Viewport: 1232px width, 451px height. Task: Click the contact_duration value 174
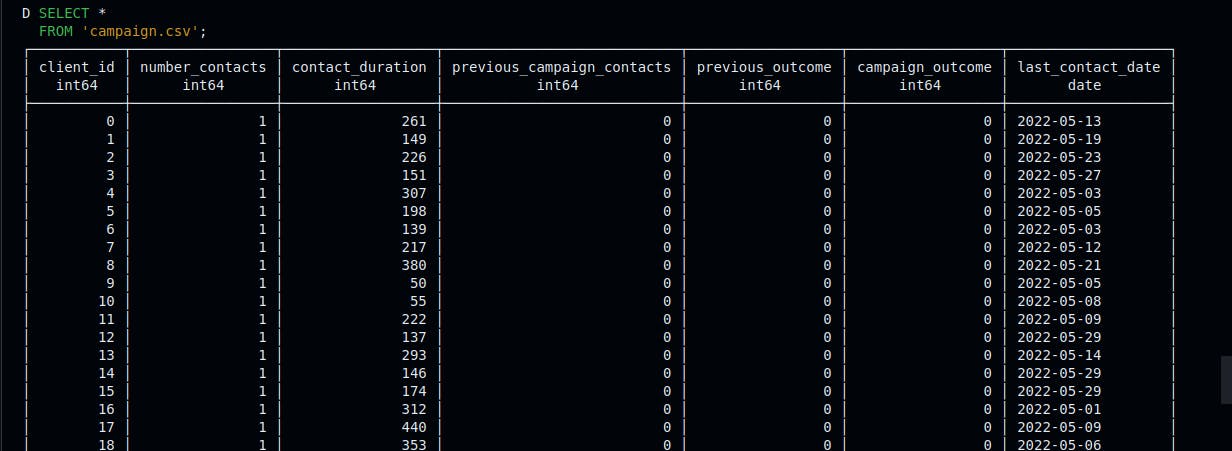[x=414, y=391]
